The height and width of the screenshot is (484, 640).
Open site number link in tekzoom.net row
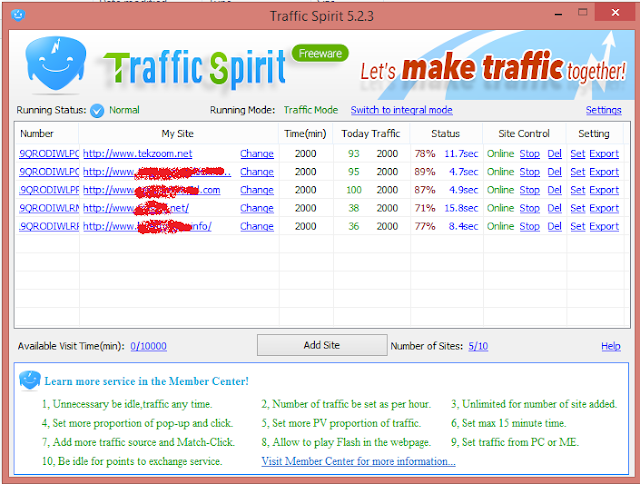49,153
